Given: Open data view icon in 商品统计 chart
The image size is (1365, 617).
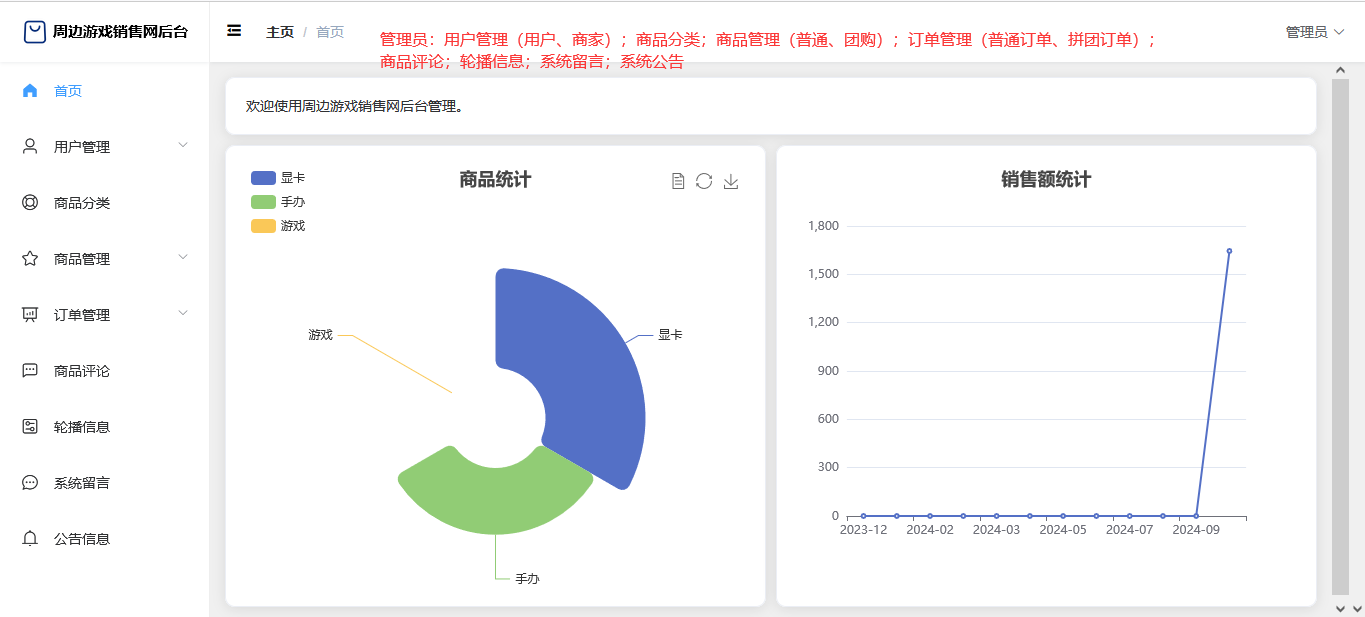Looking at the screenshot, I should (678, 181).
